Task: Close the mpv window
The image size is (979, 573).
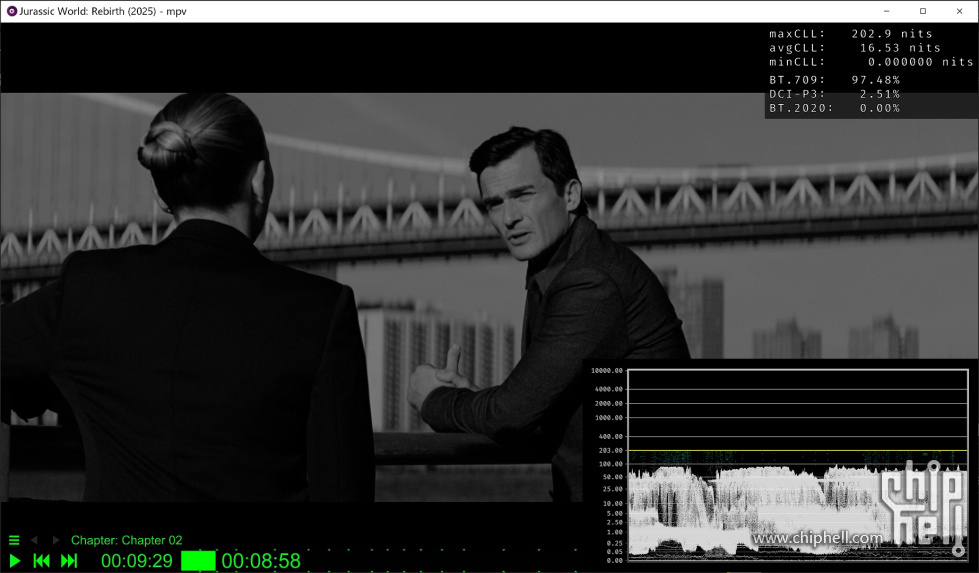Action: (960, 11)
